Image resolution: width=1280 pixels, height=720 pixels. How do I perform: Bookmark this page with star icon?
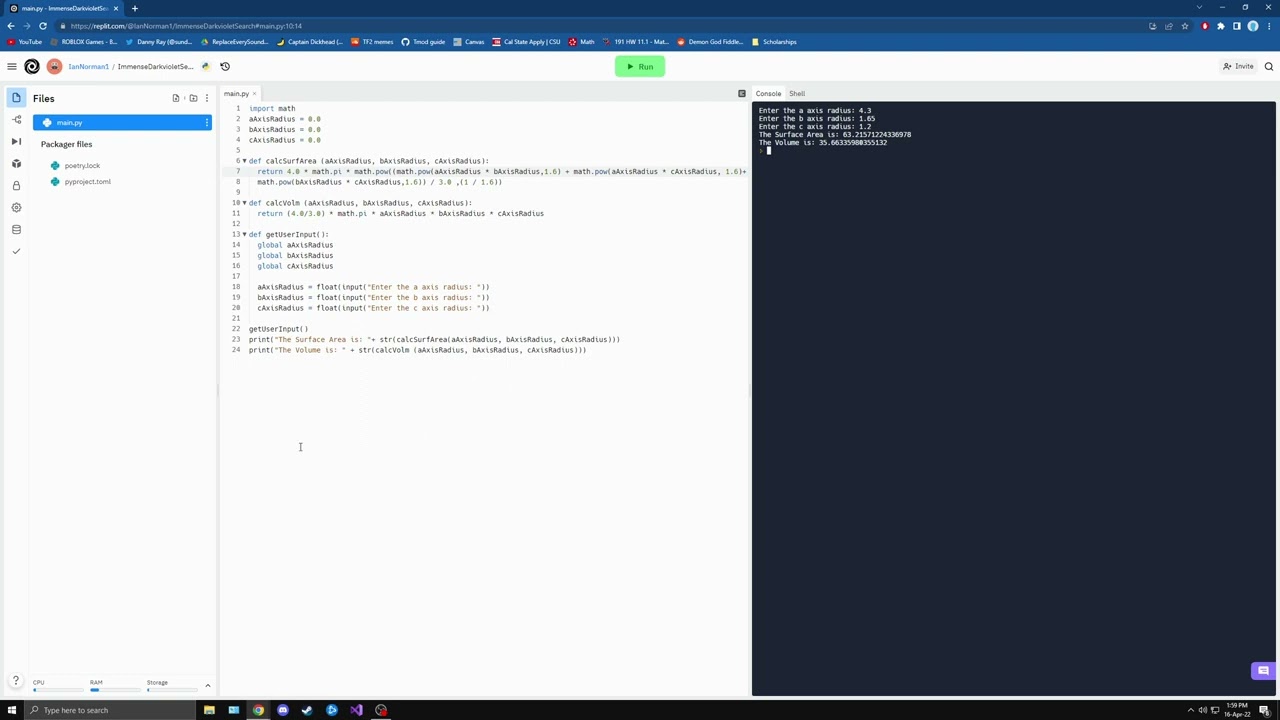pos(1185,26)
